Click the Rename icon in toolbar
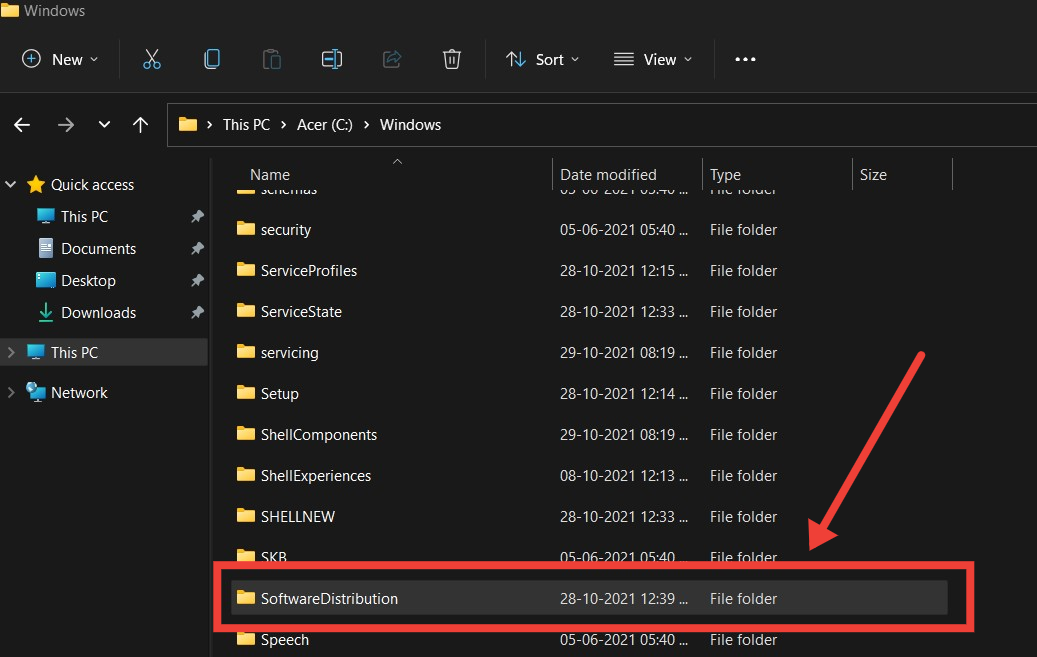 click(x=332, y=59)
